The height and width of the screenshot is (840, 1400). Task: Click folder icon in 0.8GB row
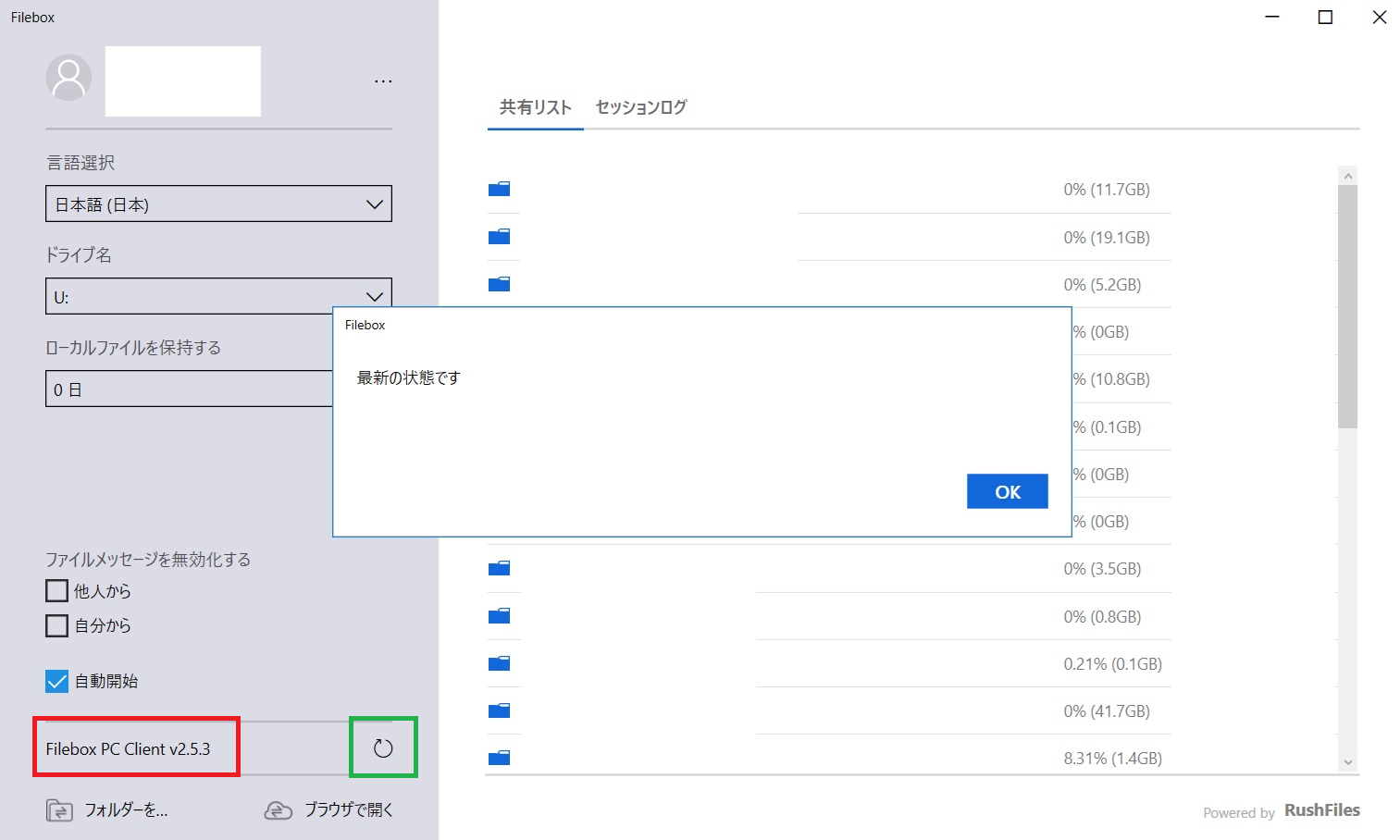(500, 615)
